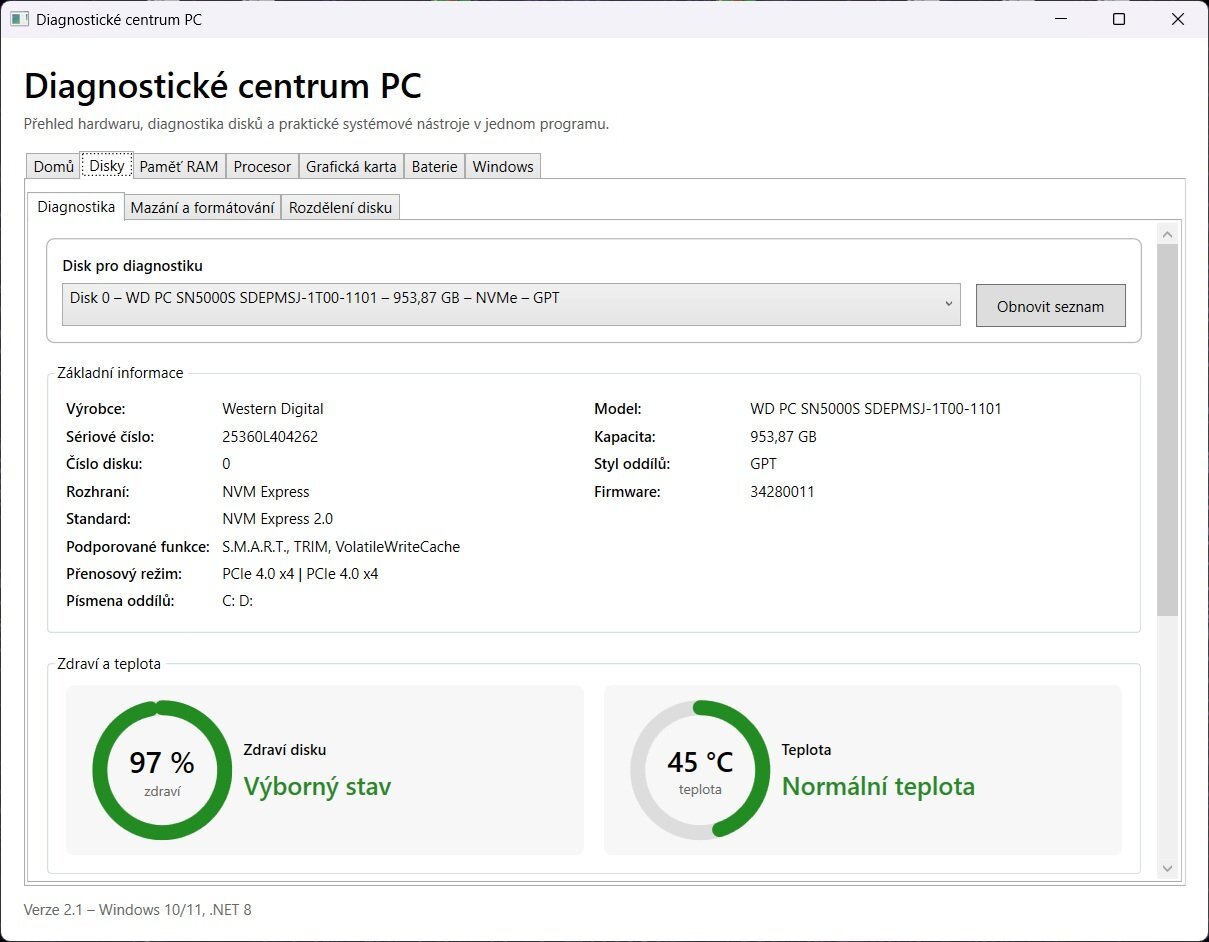The image size is (1209, 942).
Task: Return to the Domů tab
Action: coord(54,166)
